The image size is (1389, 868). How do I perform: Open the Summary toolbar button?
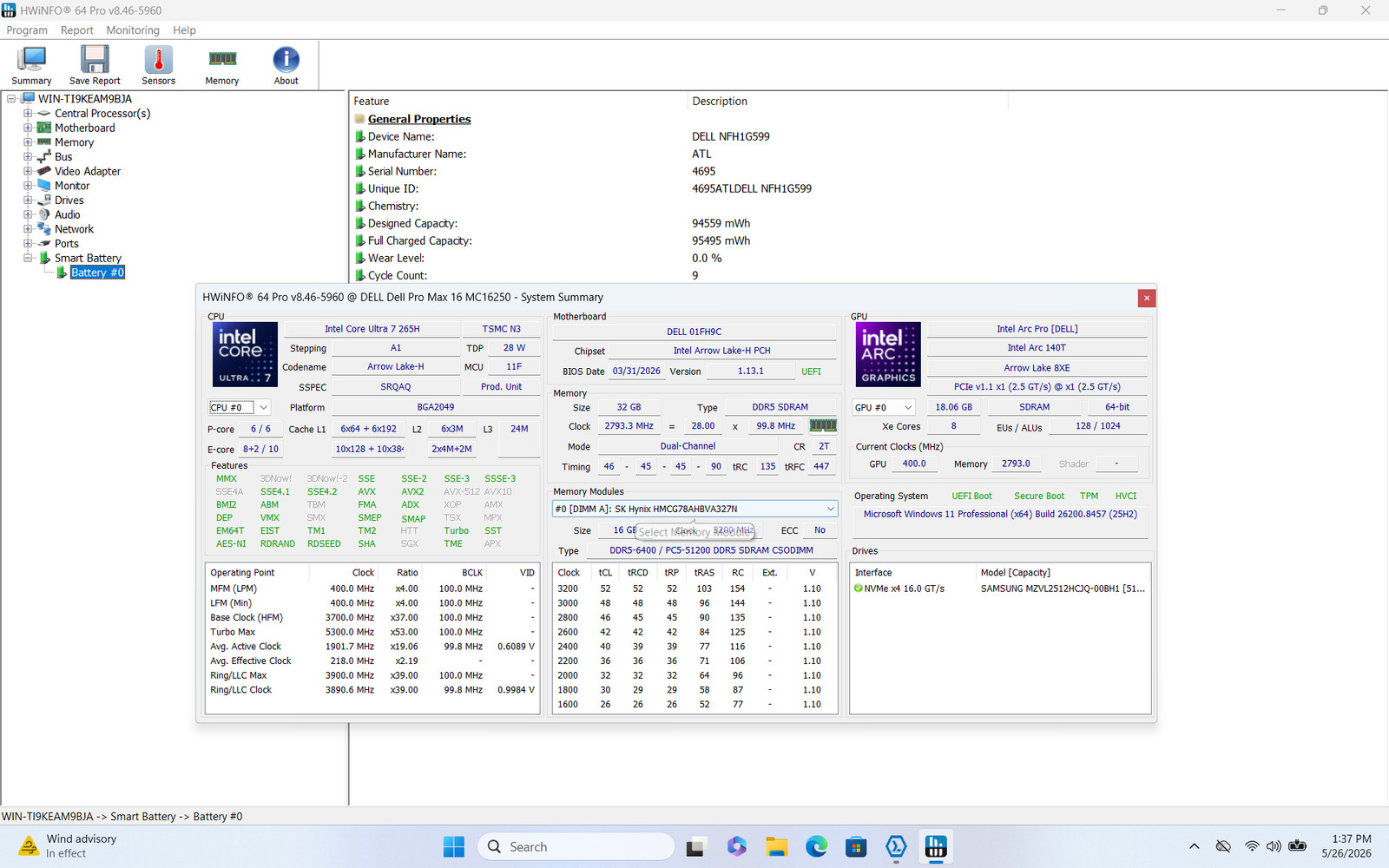coord(31,66)
